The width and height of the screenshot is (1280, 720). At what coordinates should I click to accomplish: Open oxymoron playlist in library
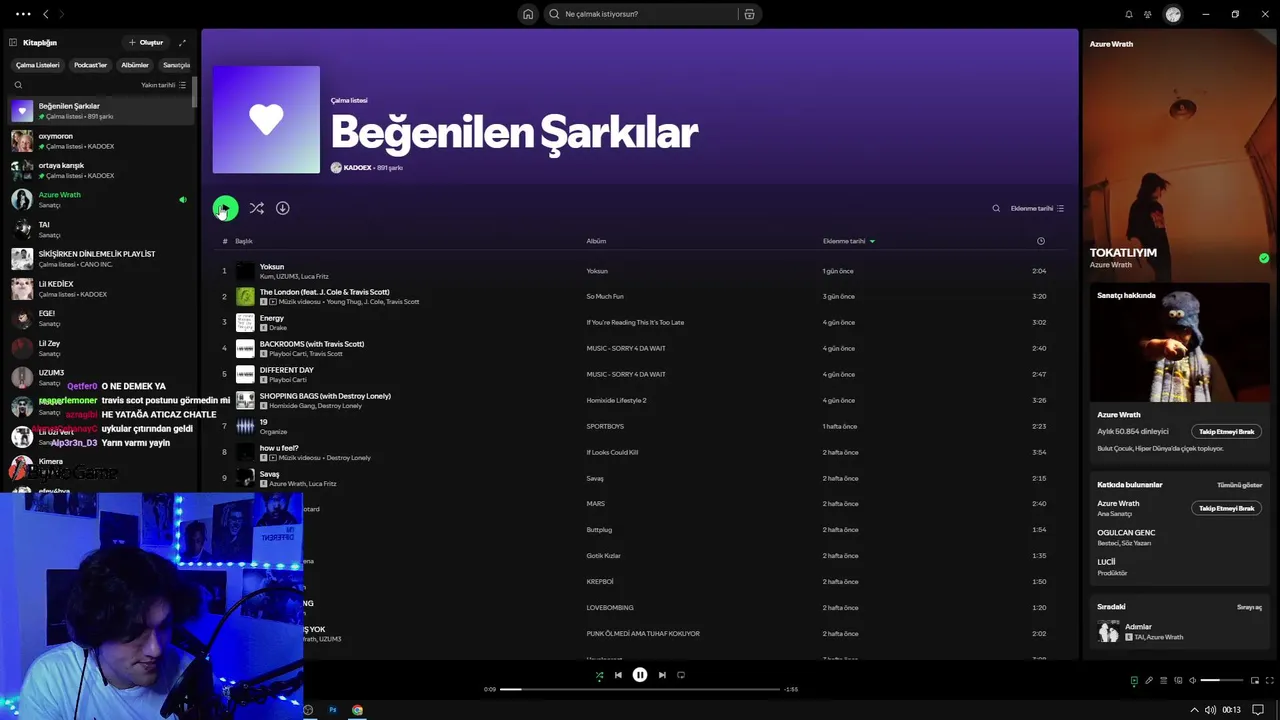(100, 141)
